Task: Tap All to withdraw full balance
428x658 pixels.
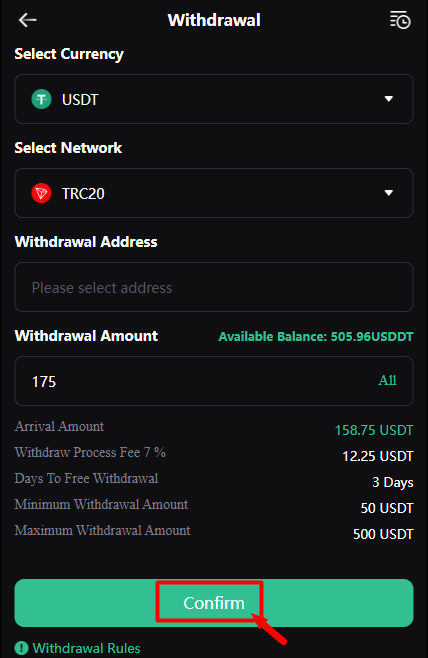Action: coord(387,380)
